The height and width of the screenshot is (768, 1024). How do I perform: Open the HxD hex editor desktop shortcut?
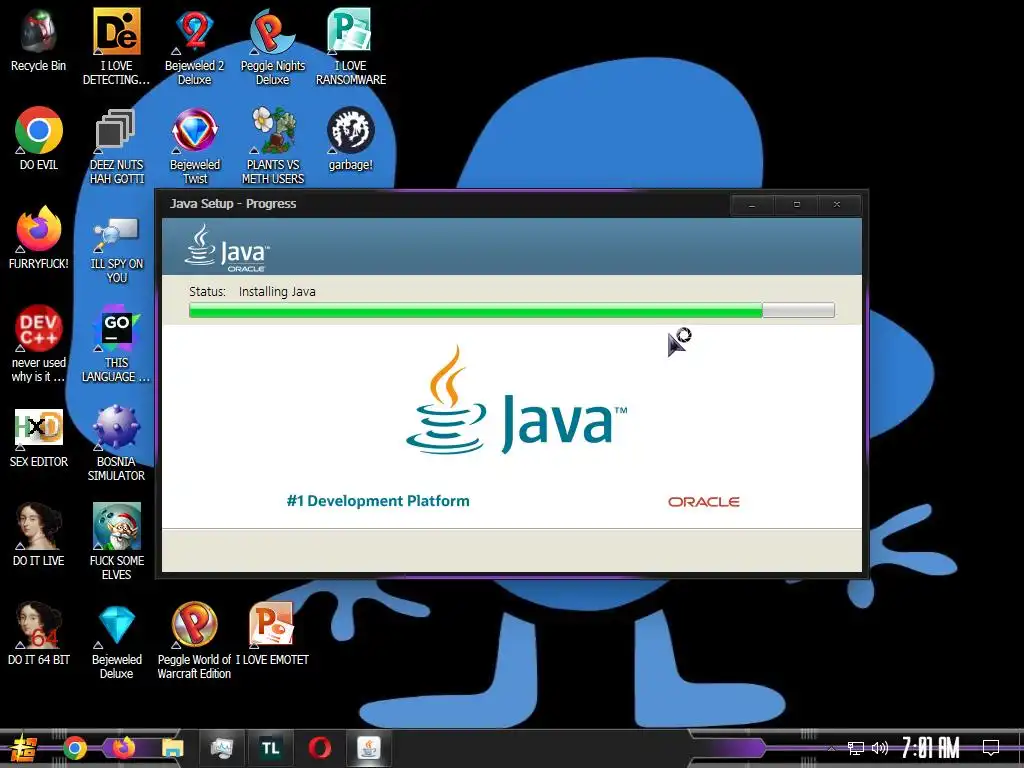[x=39, y=436]
